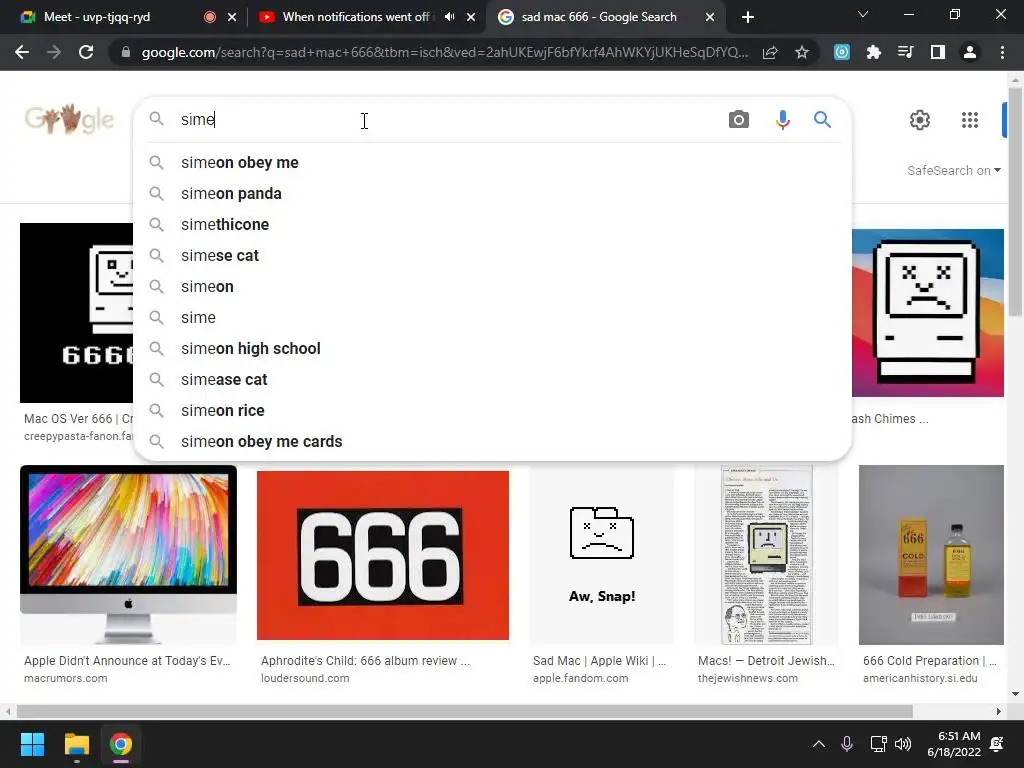Open the loudersound.com result link

pyautogui.click(x=305, y=679)
